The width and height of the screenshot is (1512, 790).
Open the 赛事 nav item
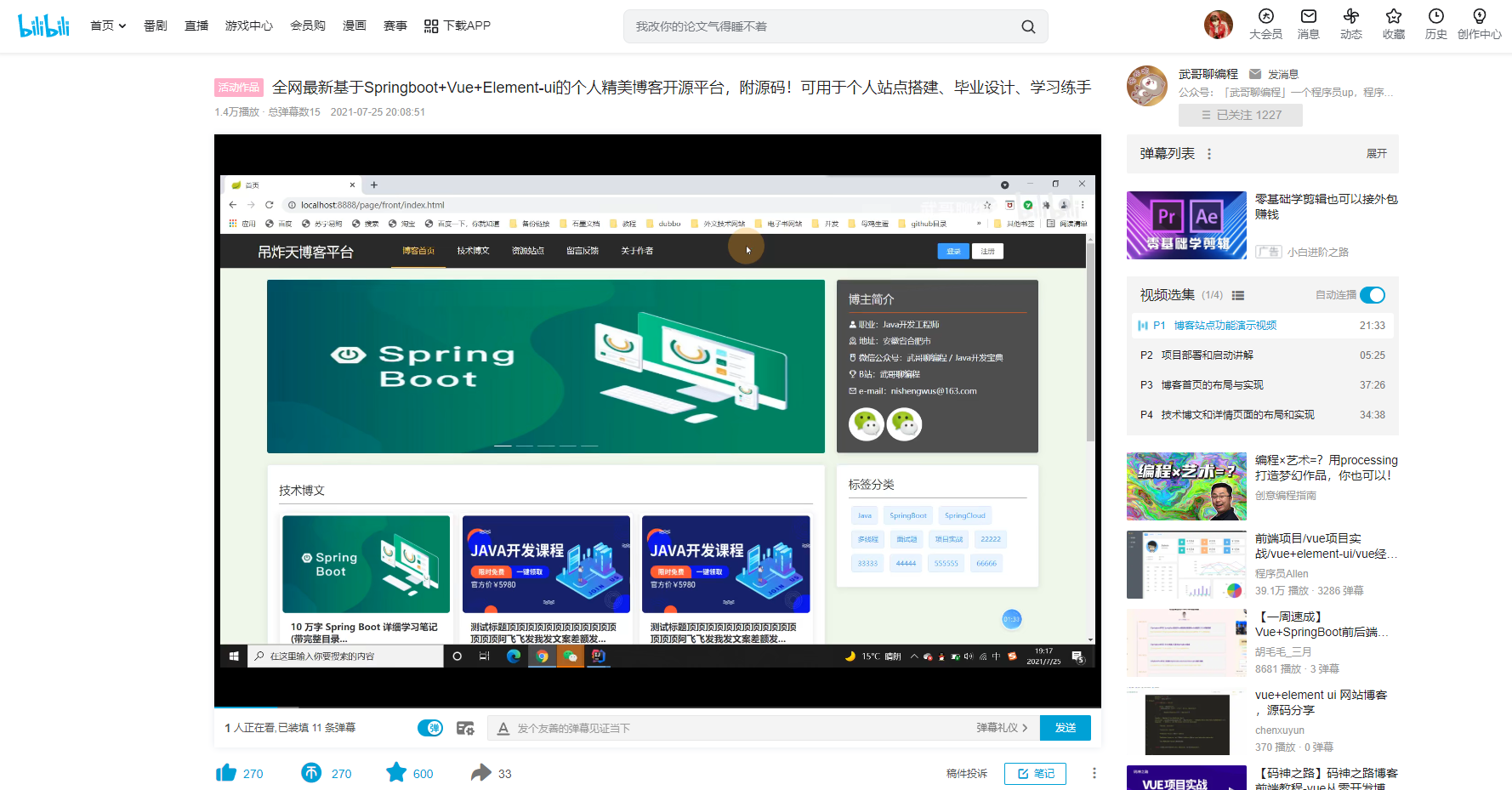click(x=395, y=26)
